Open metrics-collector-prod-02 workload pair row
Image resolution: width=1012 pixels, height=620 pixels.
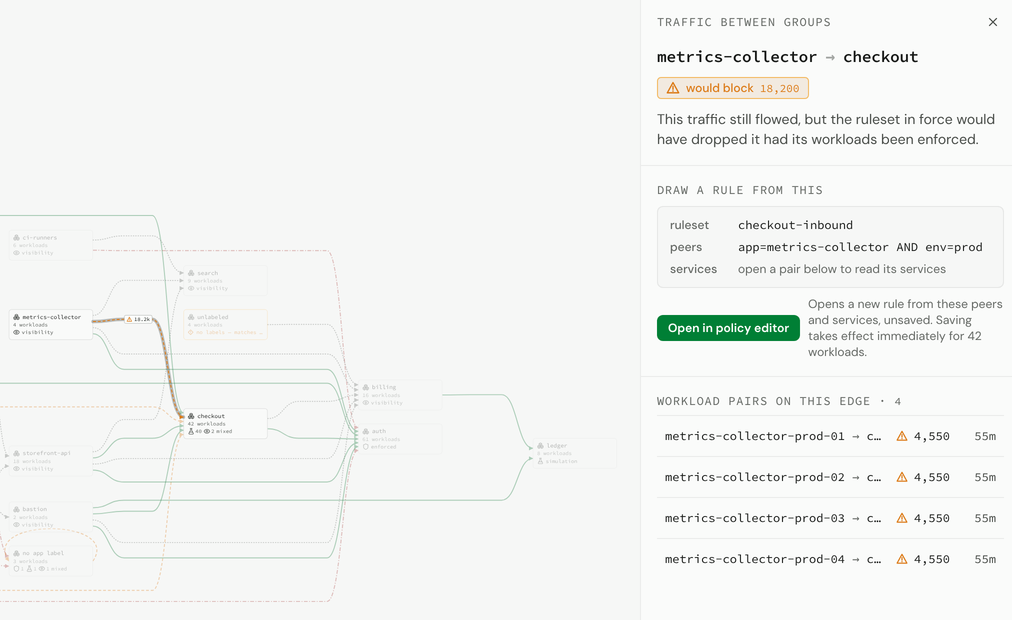830,477
